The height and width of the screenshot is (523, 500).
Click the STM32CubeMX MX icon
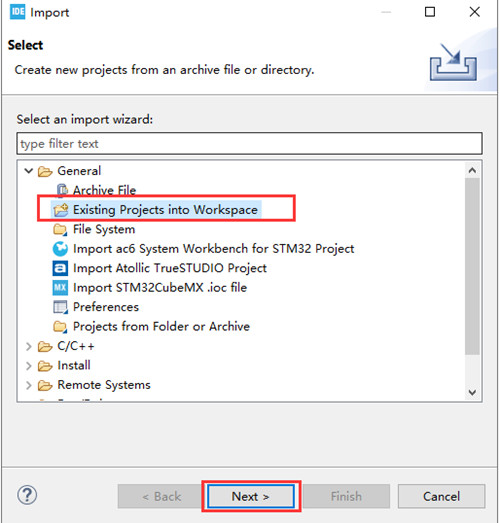point(60,288)
